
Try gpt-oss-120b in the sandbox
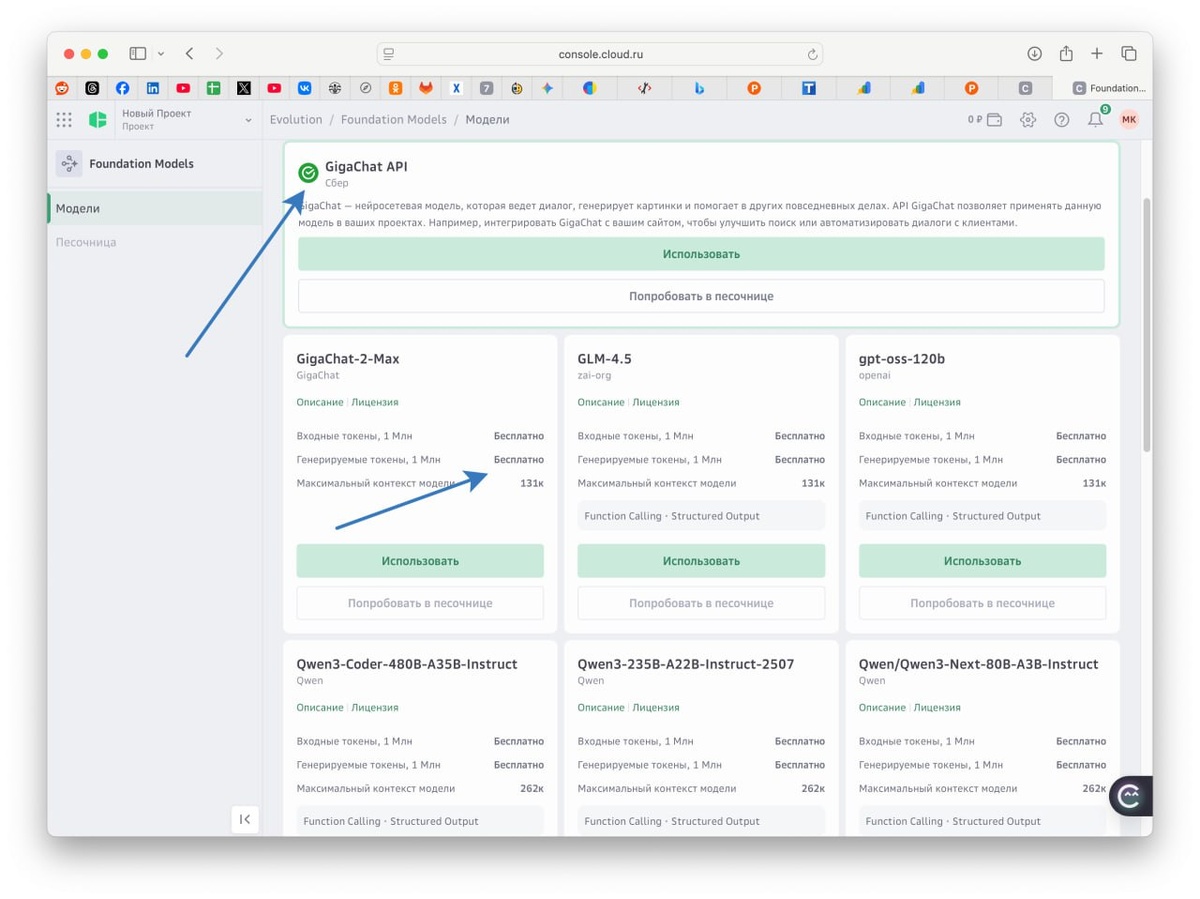coord(982,603)
